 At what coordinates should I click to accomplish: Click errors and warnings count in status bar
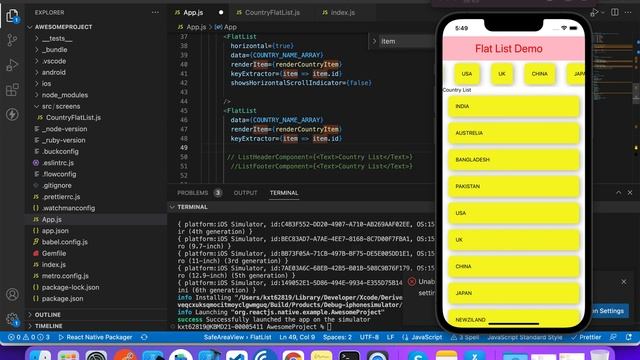tap(29, 337)
